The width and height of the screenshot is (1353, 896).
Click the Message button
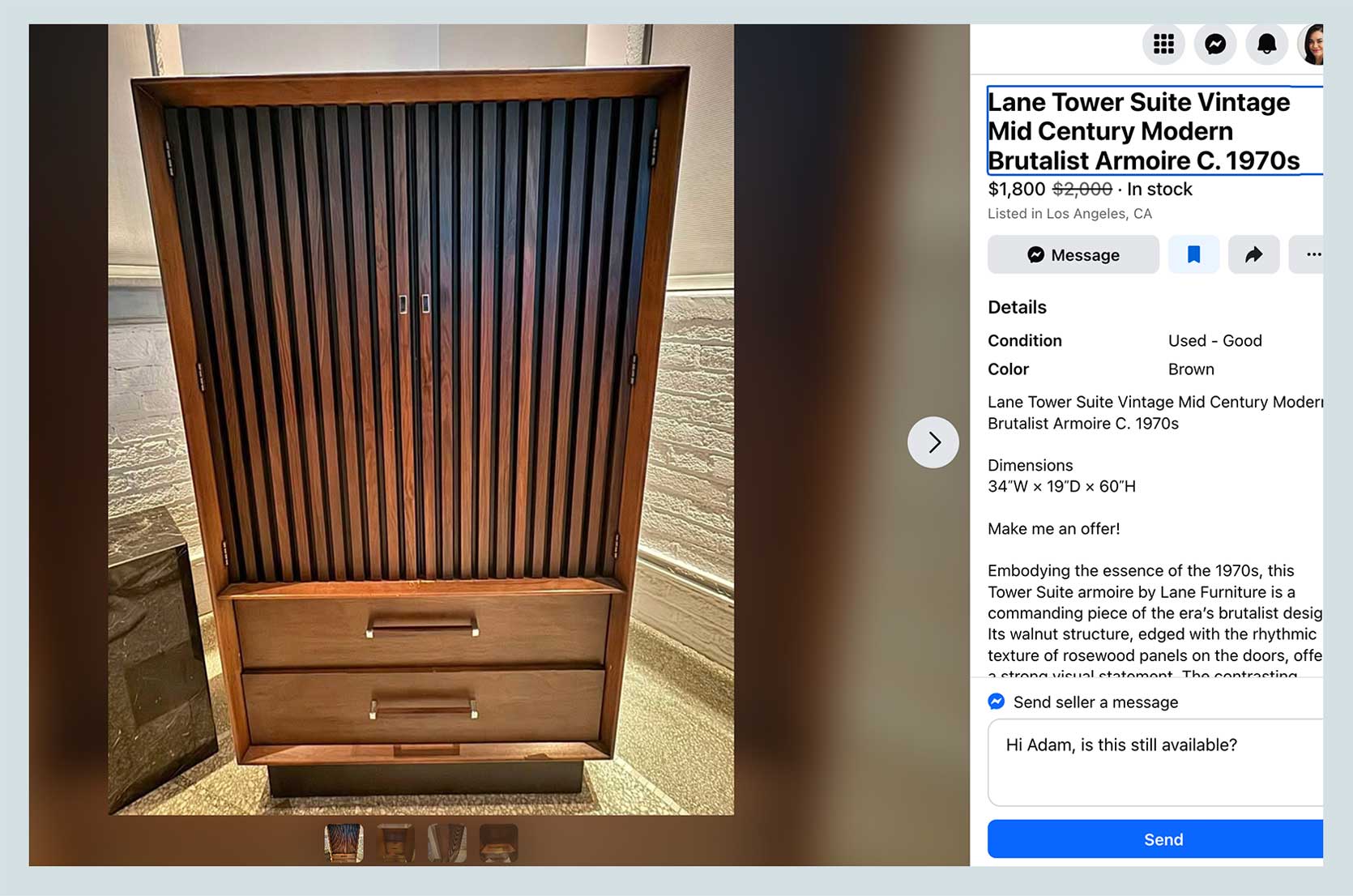tap(1073, 254)
